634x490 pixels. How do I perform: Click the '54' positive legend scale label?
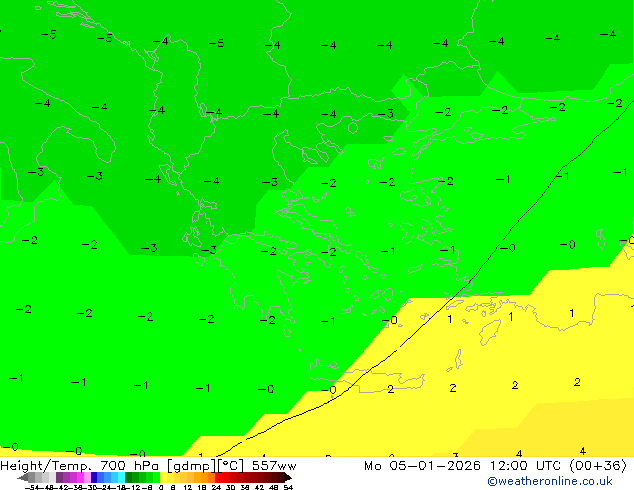288,487
